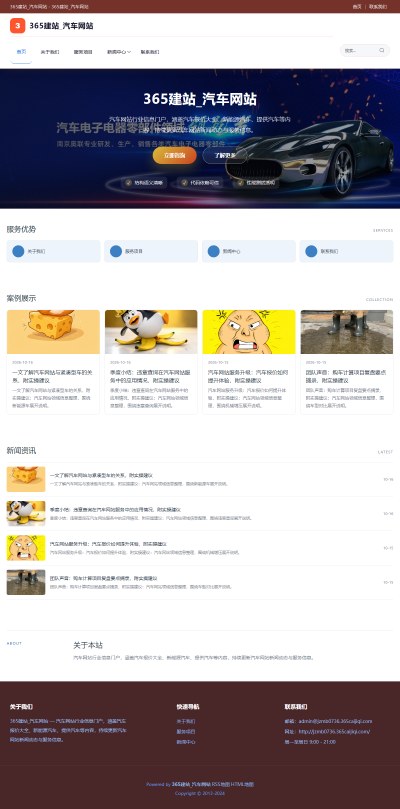
Task: Open case title starting with "季度小结"
Action: pyautogui.click(x=150, y=376)
